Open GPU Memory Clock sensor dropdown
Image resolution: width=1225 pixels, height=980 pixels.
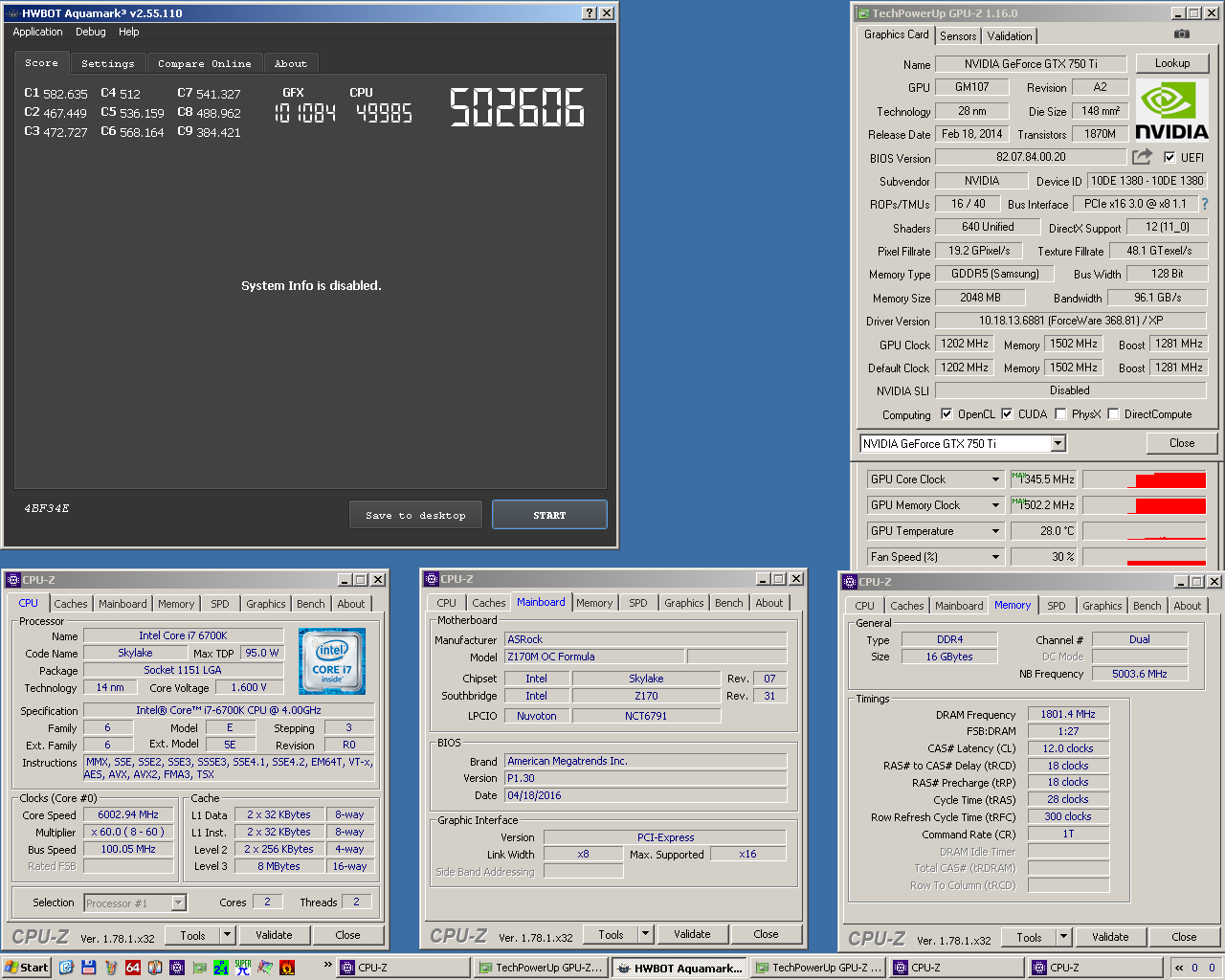995,504
